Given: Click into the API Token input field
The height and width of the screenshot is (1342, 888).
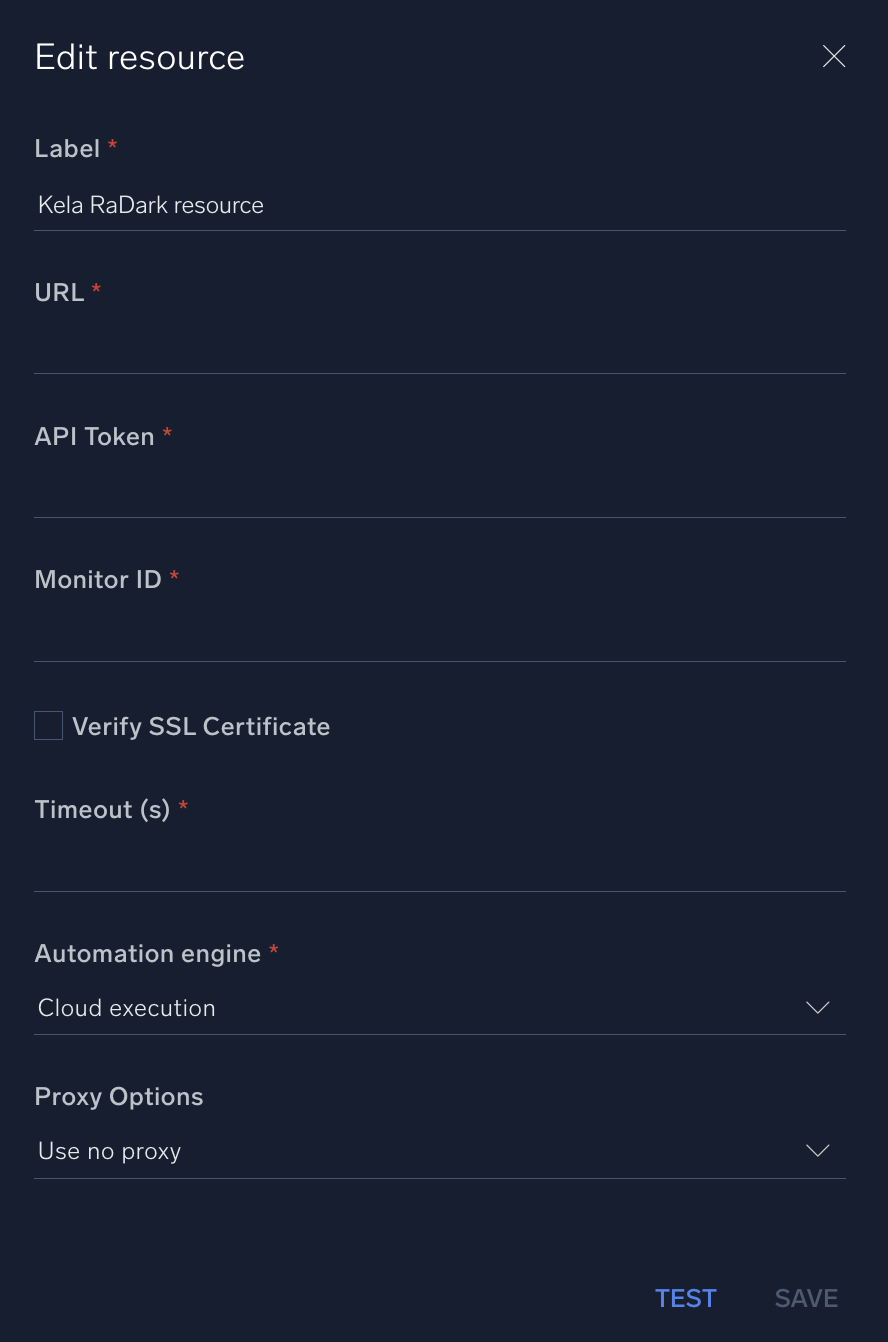Looking at the screenshot, I should click(x=440, y=494).
